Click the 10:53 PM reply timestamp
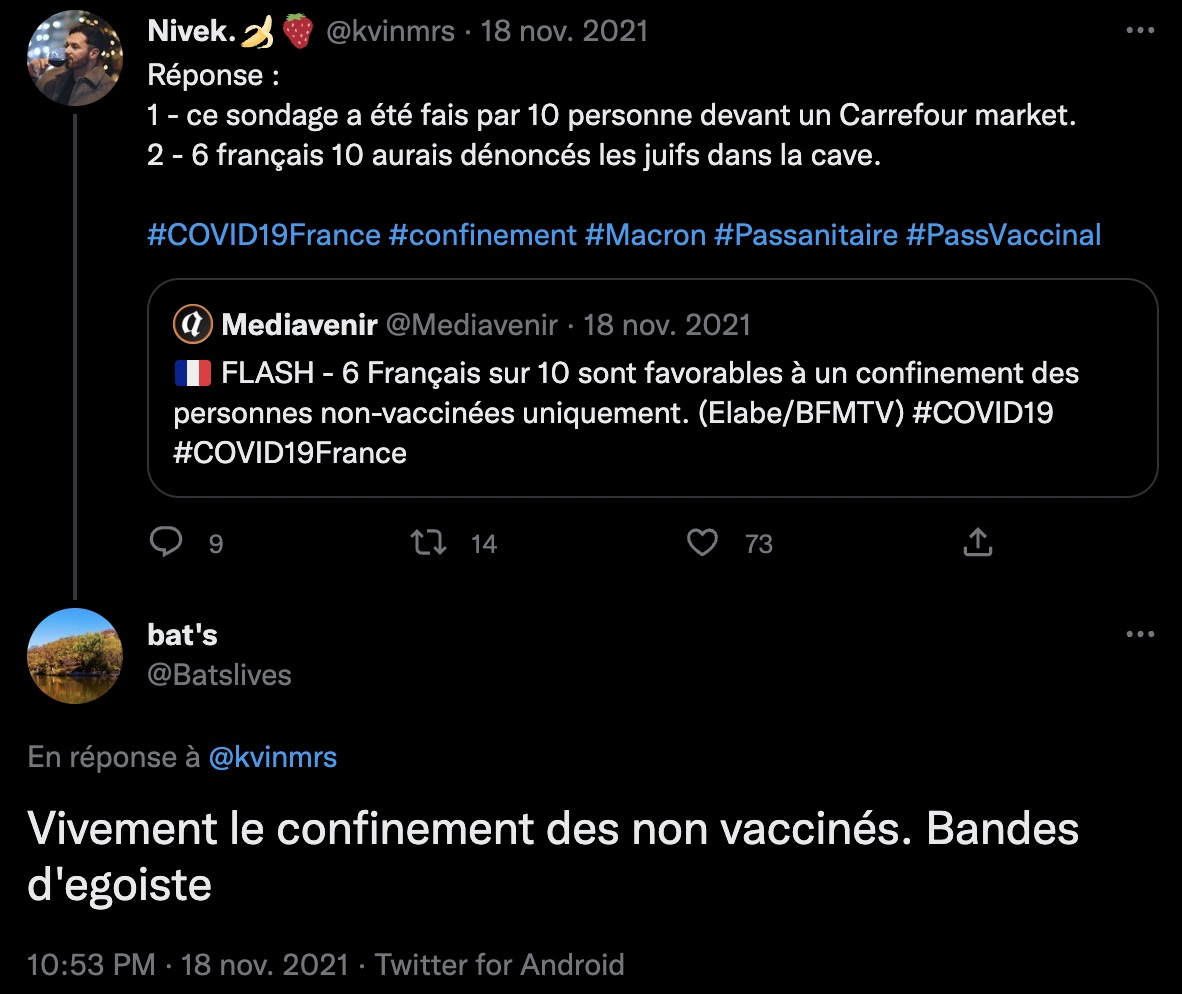This screenshot has width=1182, height=994. point(91,965)
